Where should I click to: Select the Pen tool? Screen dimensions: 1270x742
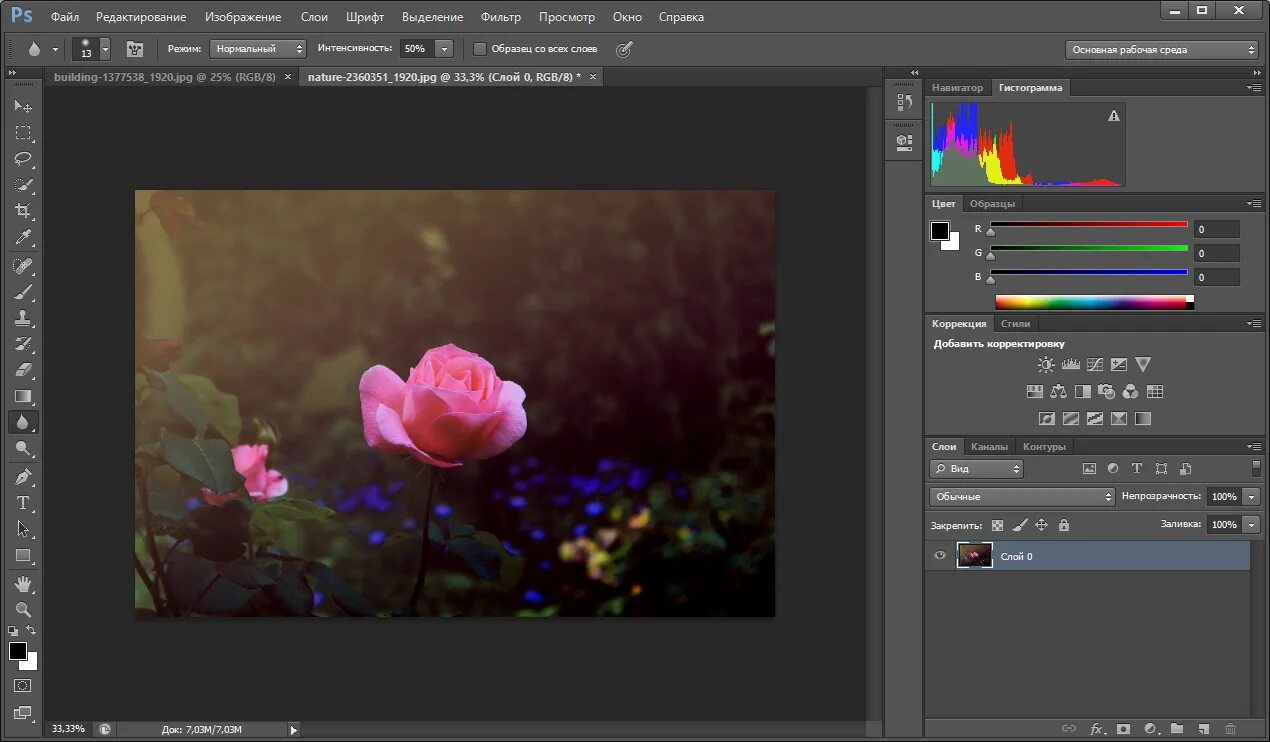point(23,477)
